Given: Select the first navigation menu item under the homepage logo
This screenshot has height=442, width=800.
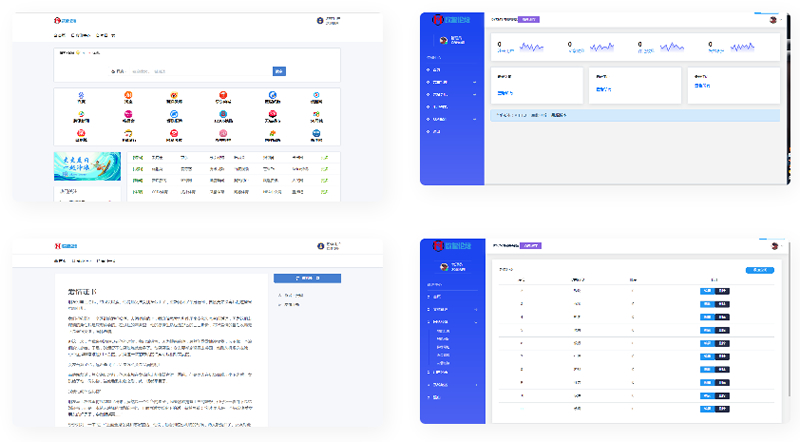Looking at the screenshot, I should pyautogui.click(x=60, y=36).
